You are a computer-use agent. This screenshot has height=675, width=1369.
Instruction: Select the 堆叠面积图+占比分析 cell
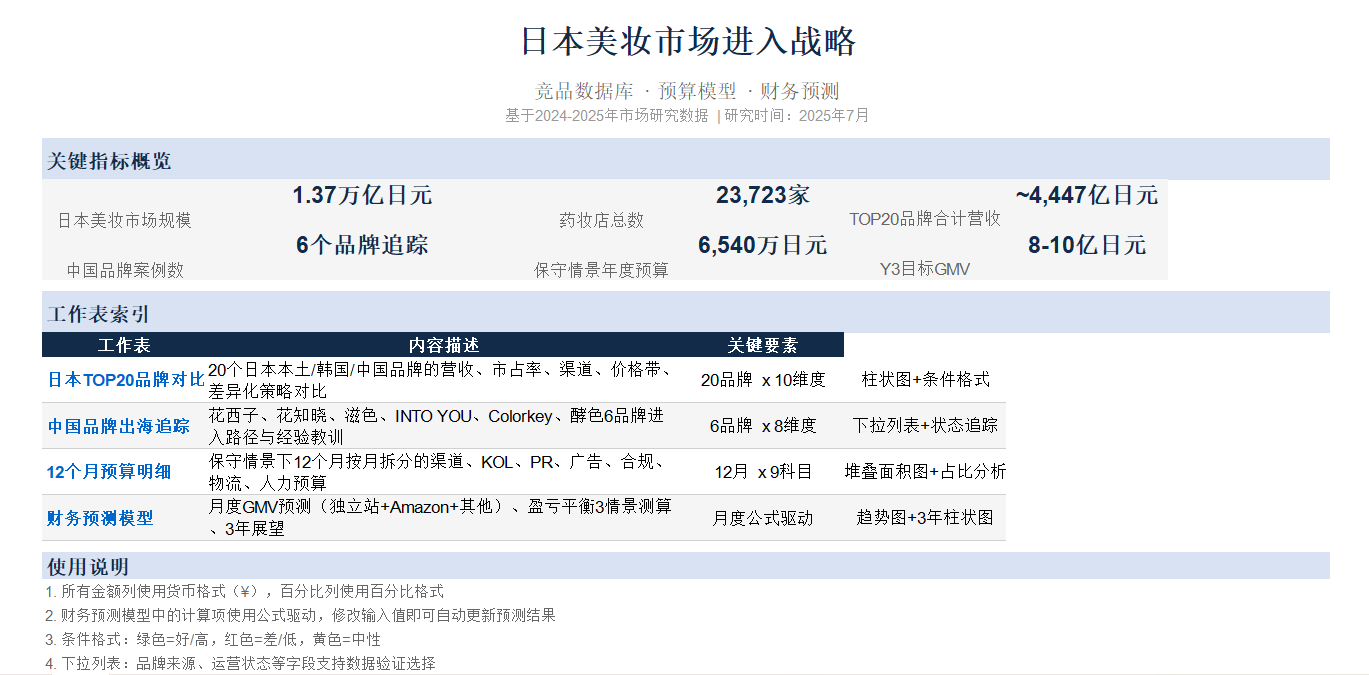pyautogui.click(x=925, y=472)
